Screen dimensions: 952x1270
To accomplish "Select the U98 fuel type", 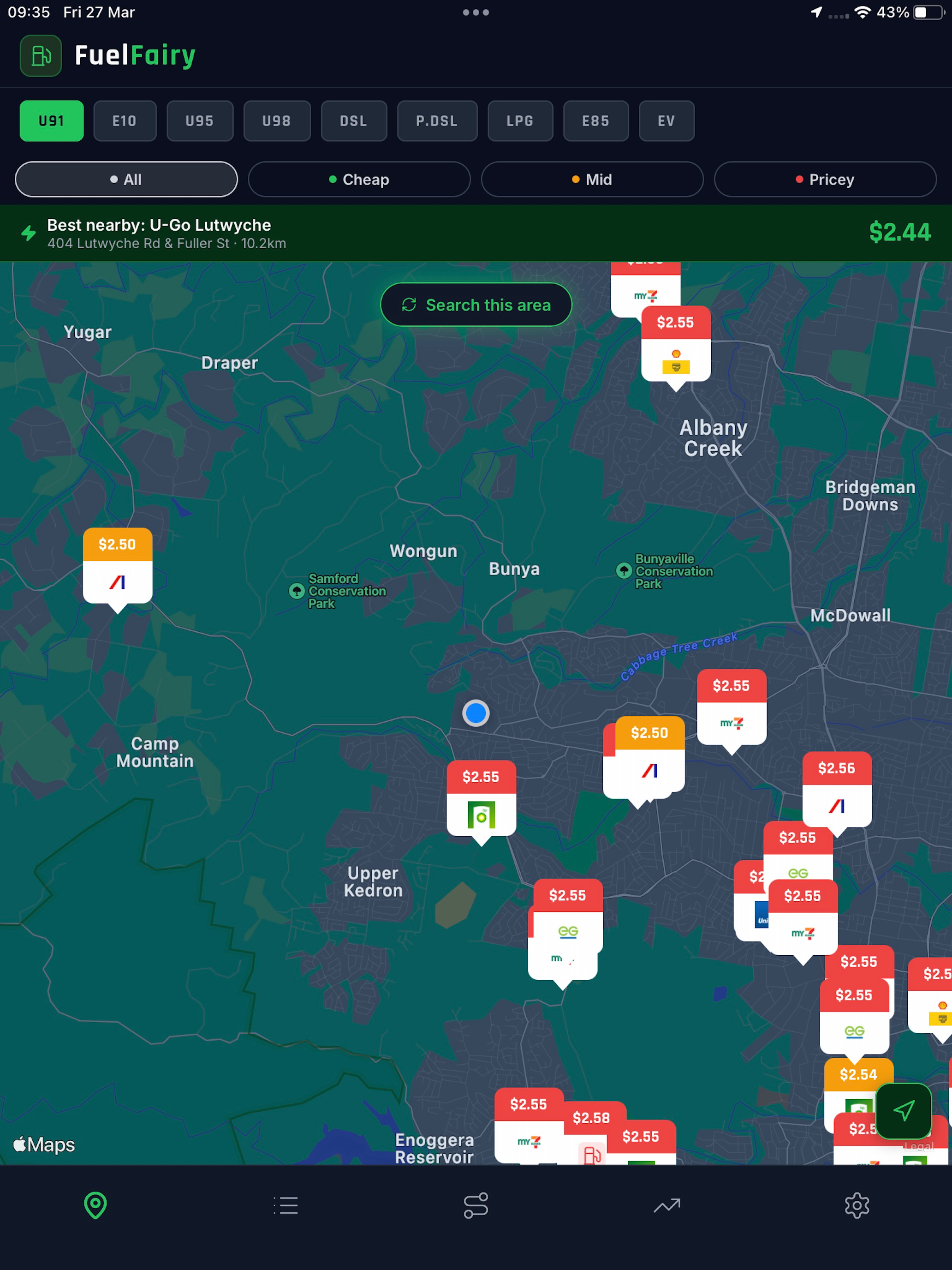I will tap(277, 121).
